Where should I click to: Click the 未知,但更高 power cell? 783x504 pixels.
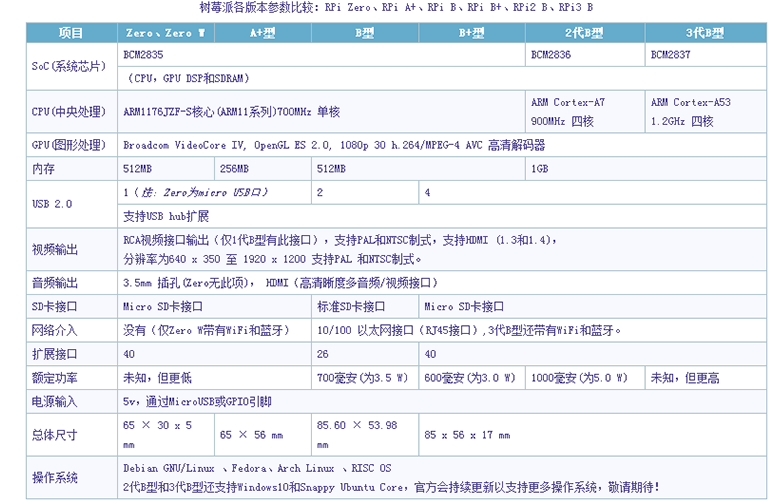click(x=706, y=378)
